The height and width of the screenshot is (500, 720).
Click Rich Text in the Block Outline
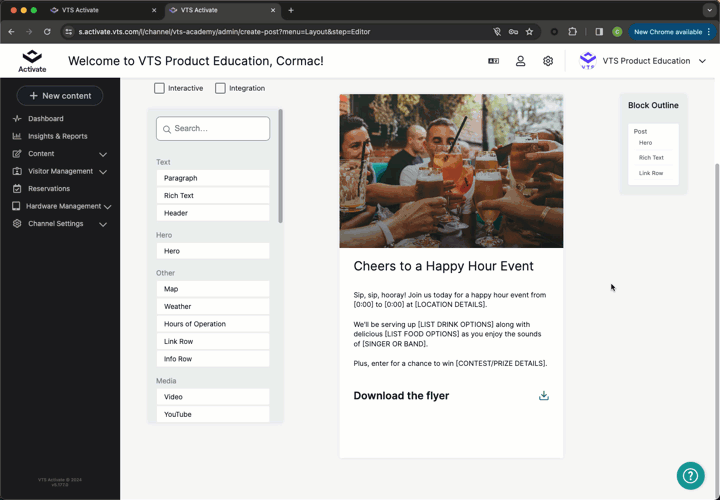pyautogui.click(x=651, y=157)
